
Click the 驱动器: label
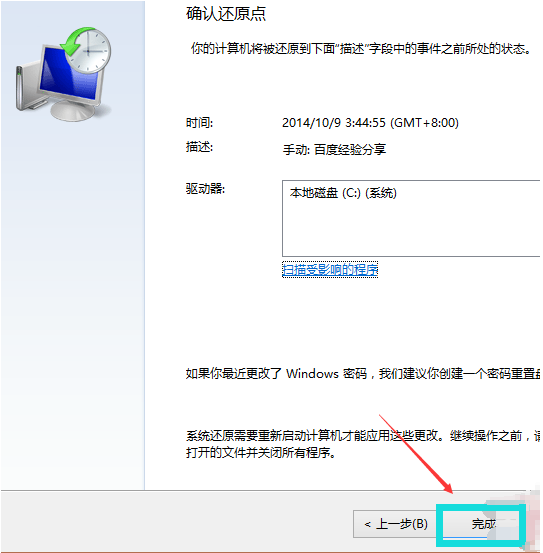point(205,189)
